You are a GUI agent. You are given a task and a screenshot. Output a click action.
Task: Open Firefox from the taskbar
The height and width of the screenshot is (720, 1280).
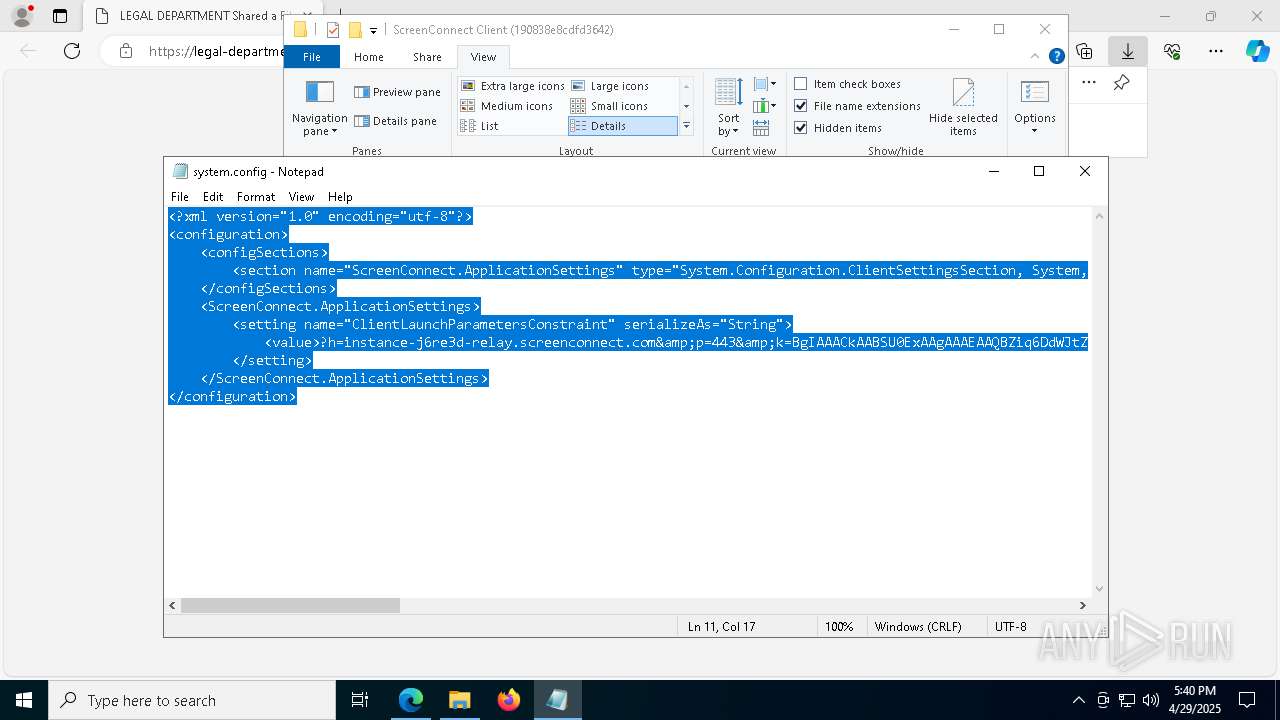click(508, 700)
